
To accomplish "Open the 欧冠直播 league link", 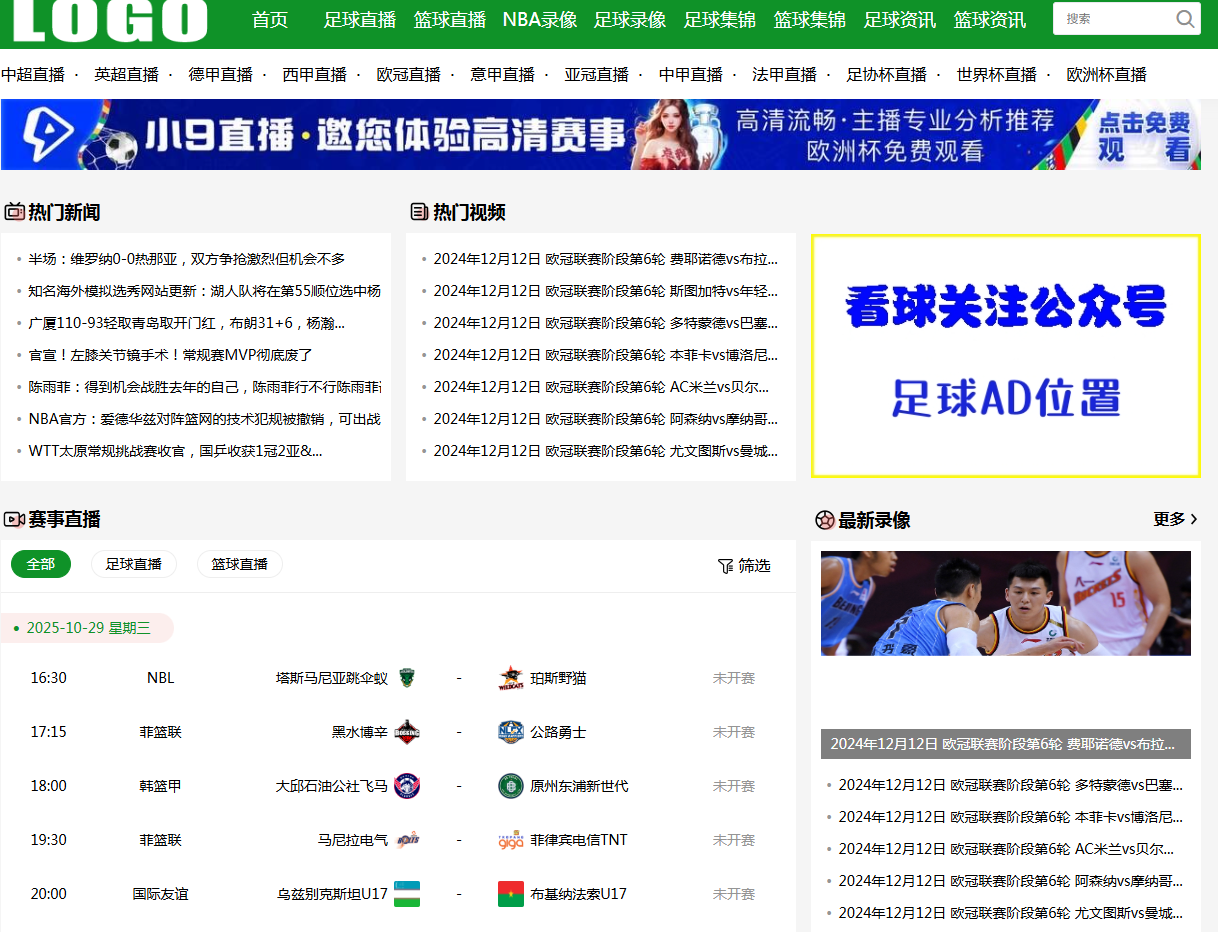I will 409,74.
